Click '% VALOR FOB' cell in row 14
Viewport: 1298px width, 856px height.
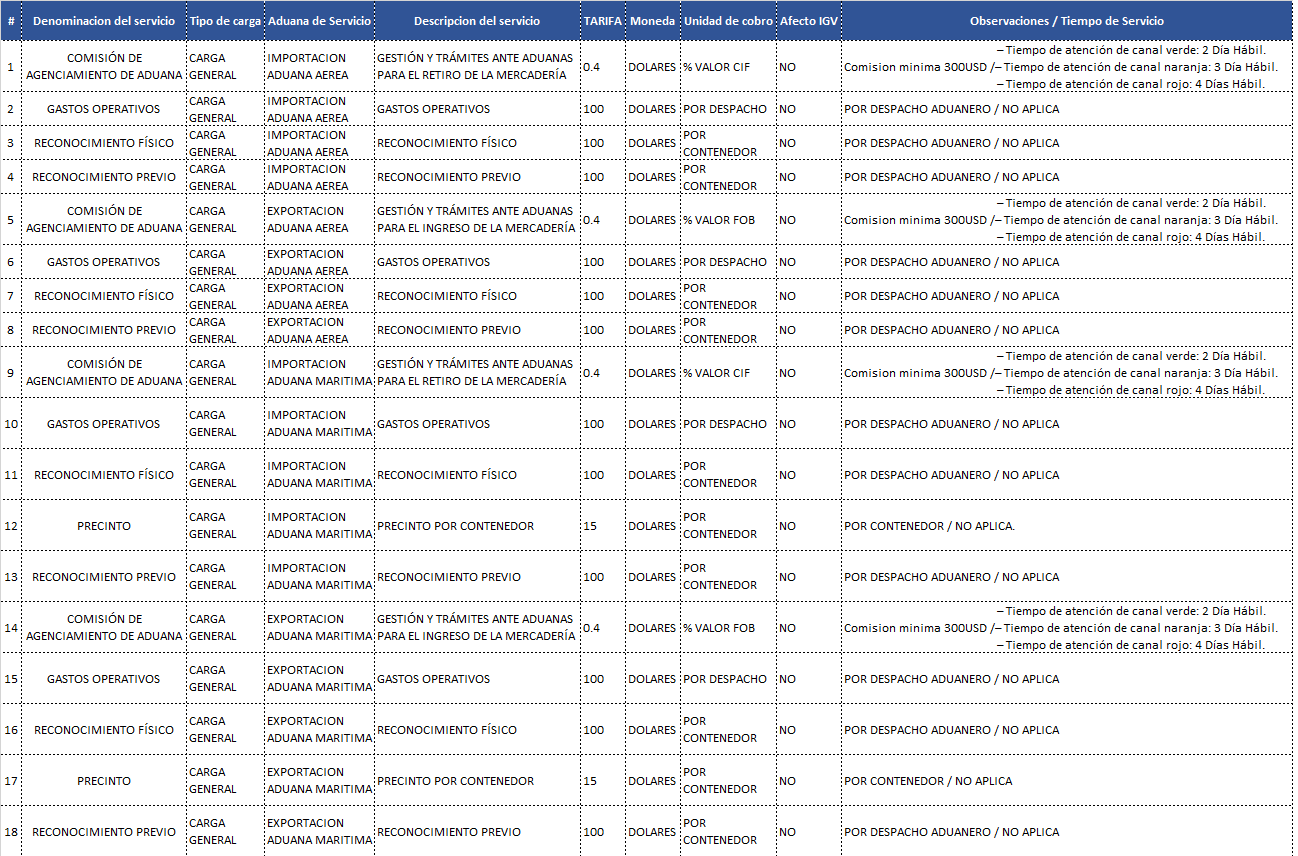(719, 628)
